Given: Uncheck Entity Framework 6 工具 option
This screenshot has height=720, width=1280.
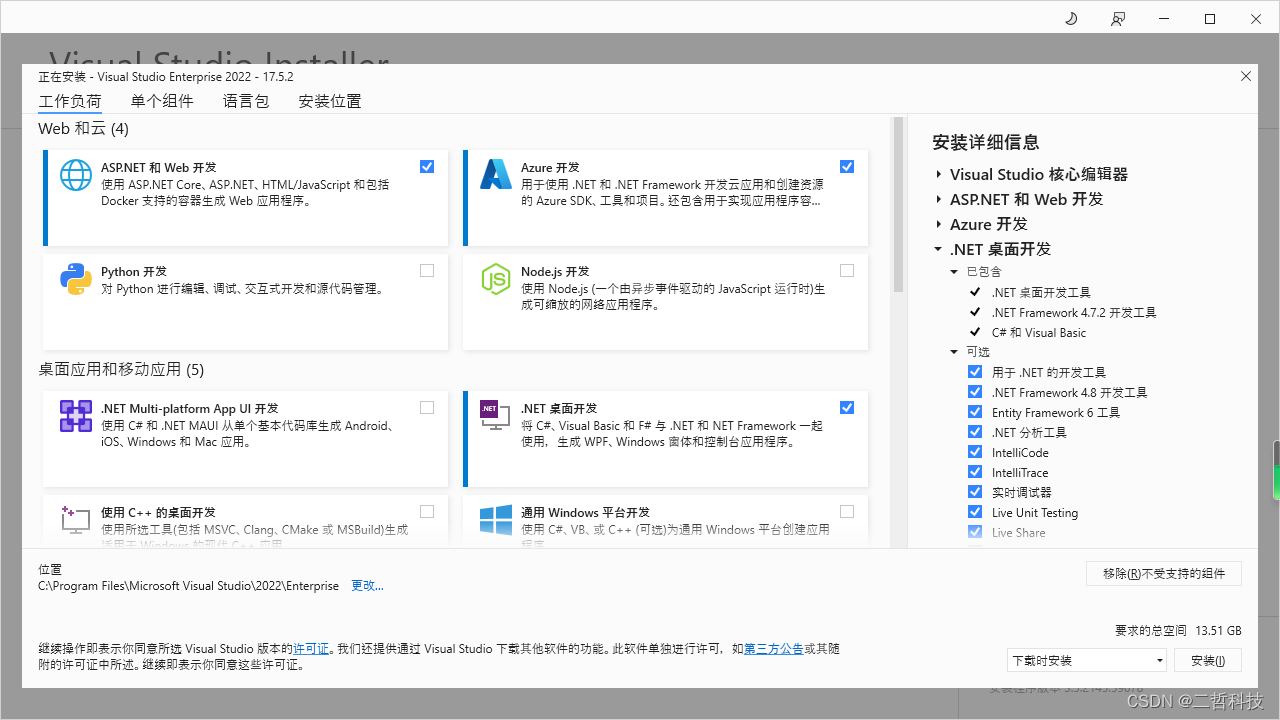Looking at the screenshot, I should point(975,412).
